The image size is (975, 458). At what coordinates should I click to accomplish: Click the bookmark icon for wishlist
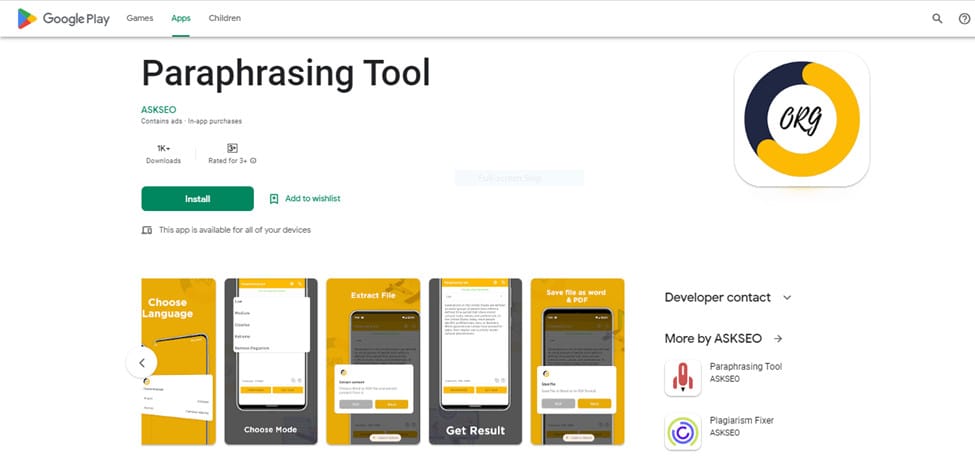click(274, 199)
